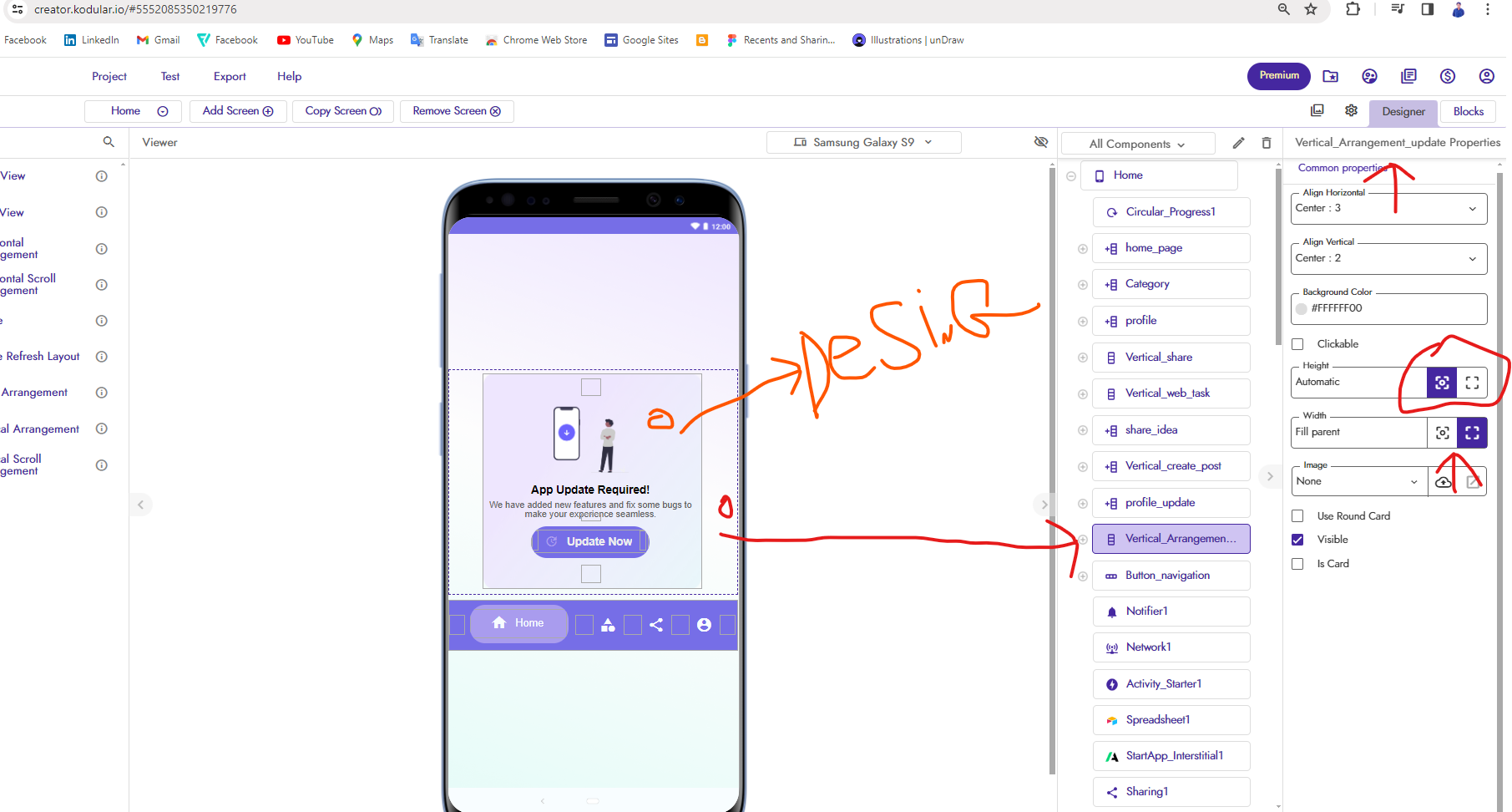Click the Premium button
The height and width of the screenshot is (812, 1512).
1279,76
